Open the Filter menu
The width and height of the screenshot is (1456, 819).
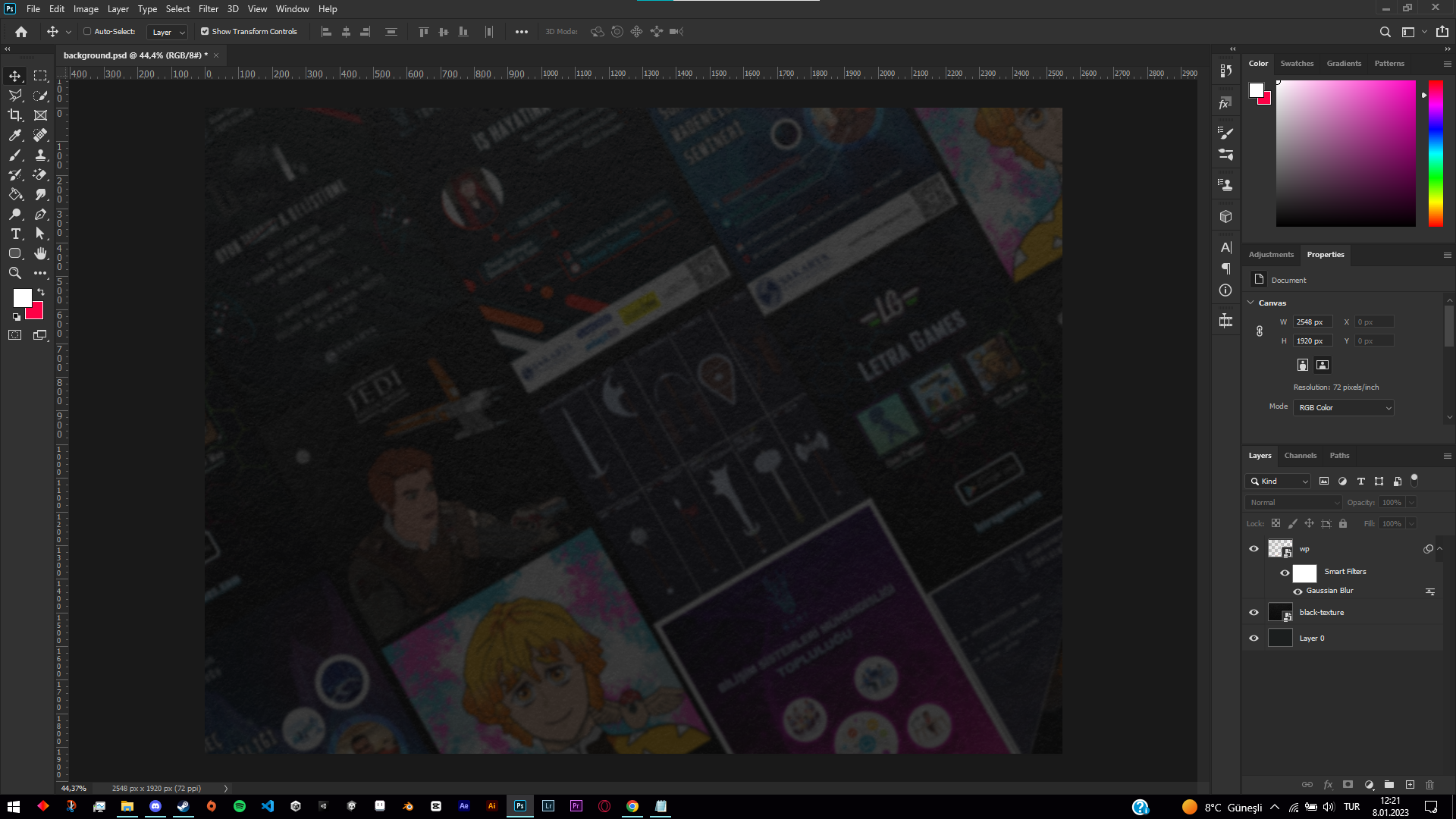[209, 9]
